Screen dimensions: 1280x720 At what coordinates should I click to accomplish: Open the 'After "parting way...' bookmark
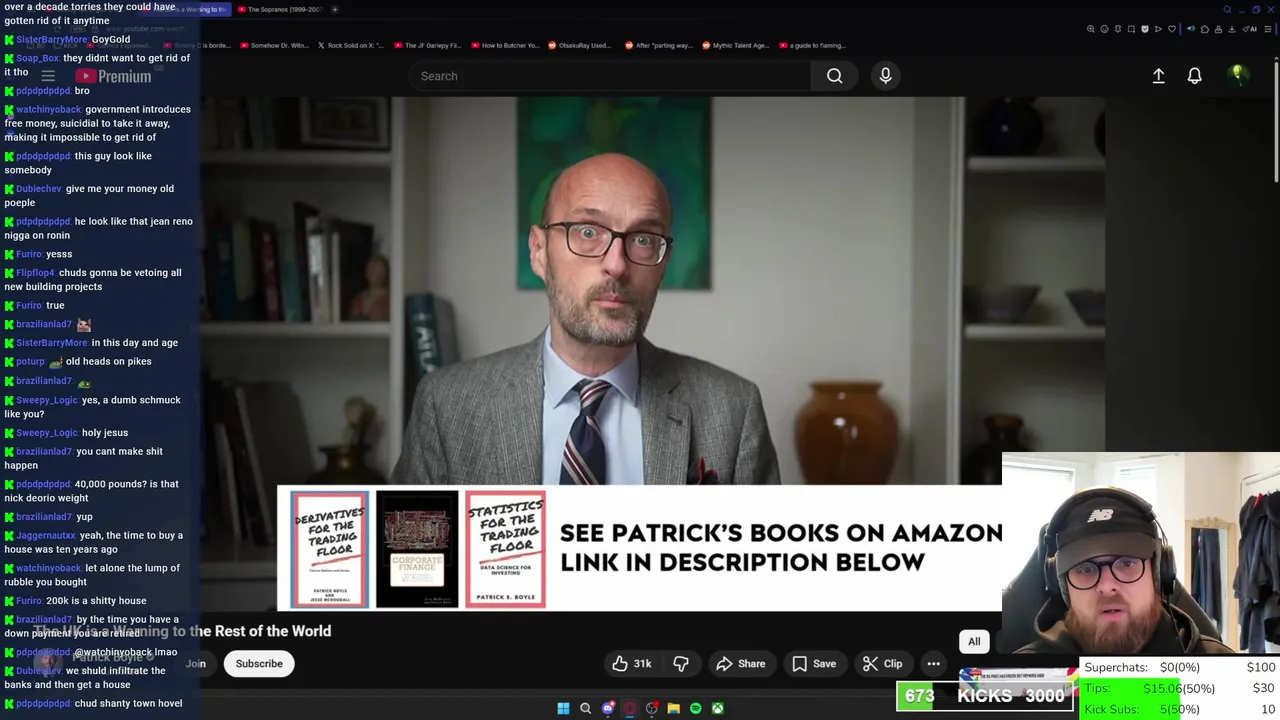point(657,45)
